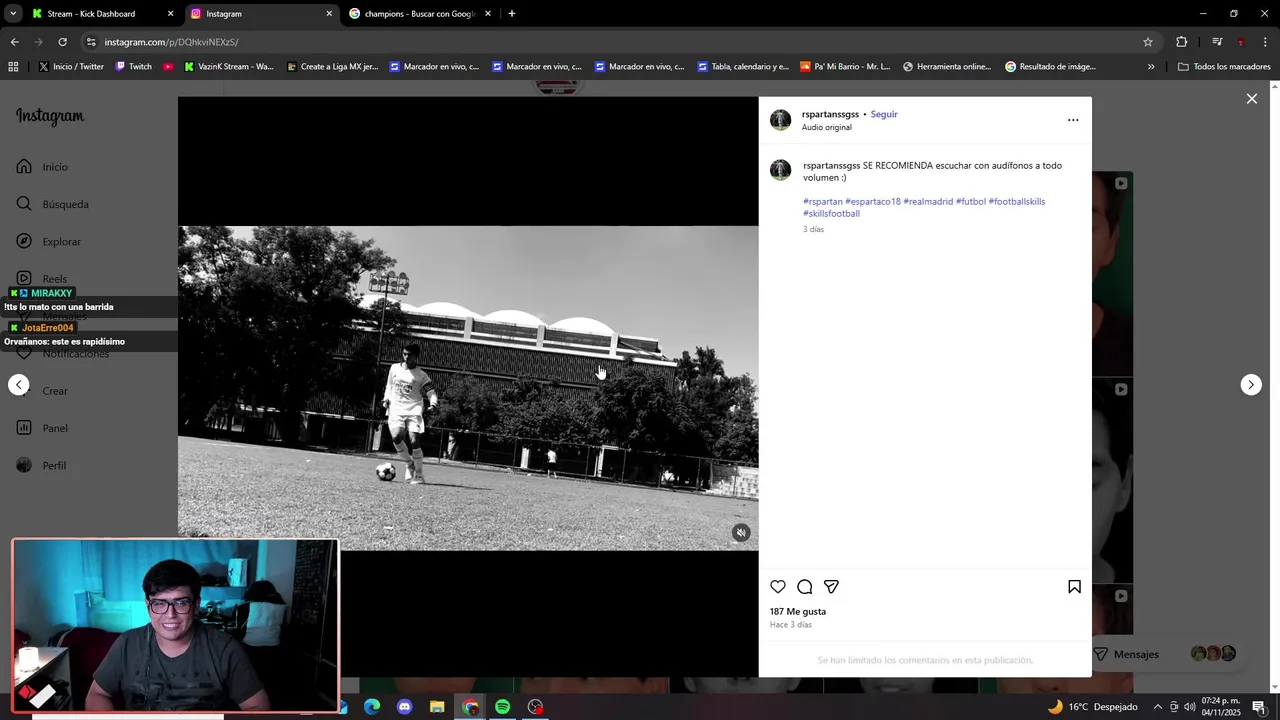Bookmark this page with the star
This screenshot has width=1280, height=720.
click(x=1148, y=42)
